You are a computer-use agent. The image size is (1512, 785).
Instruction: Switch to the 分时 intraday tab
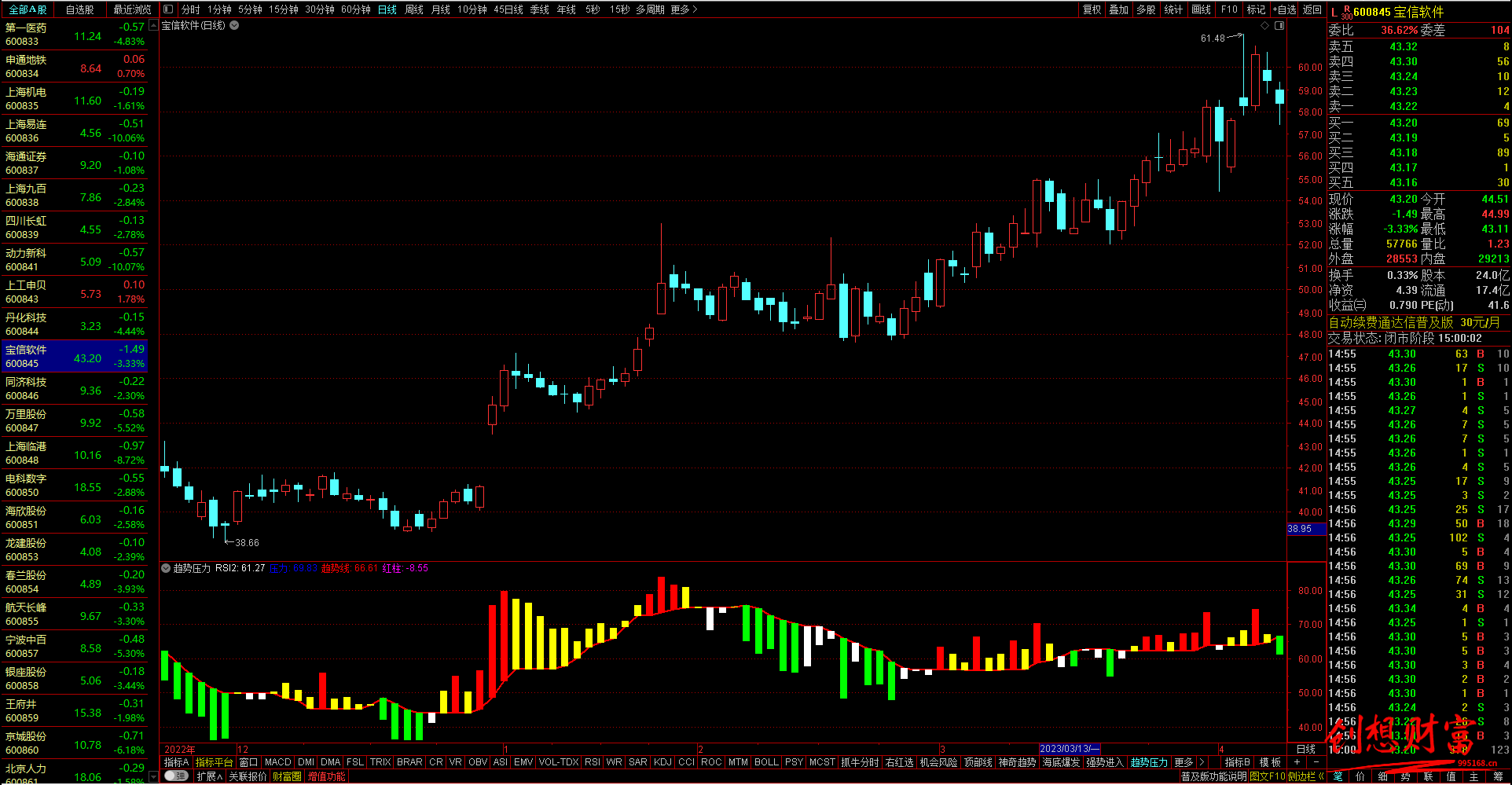(x=191, y=9)
